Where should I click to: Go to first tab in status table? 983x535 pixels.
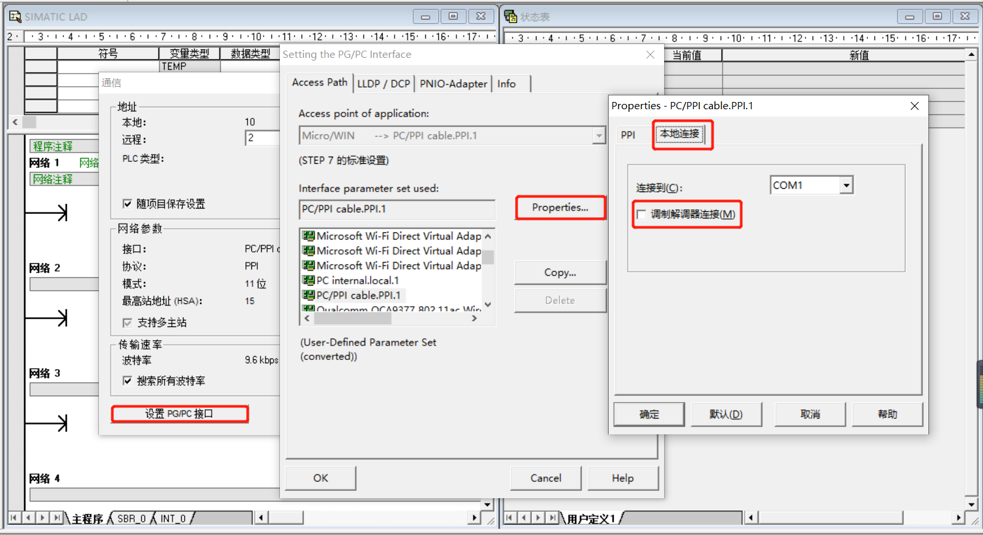[510, 517]
